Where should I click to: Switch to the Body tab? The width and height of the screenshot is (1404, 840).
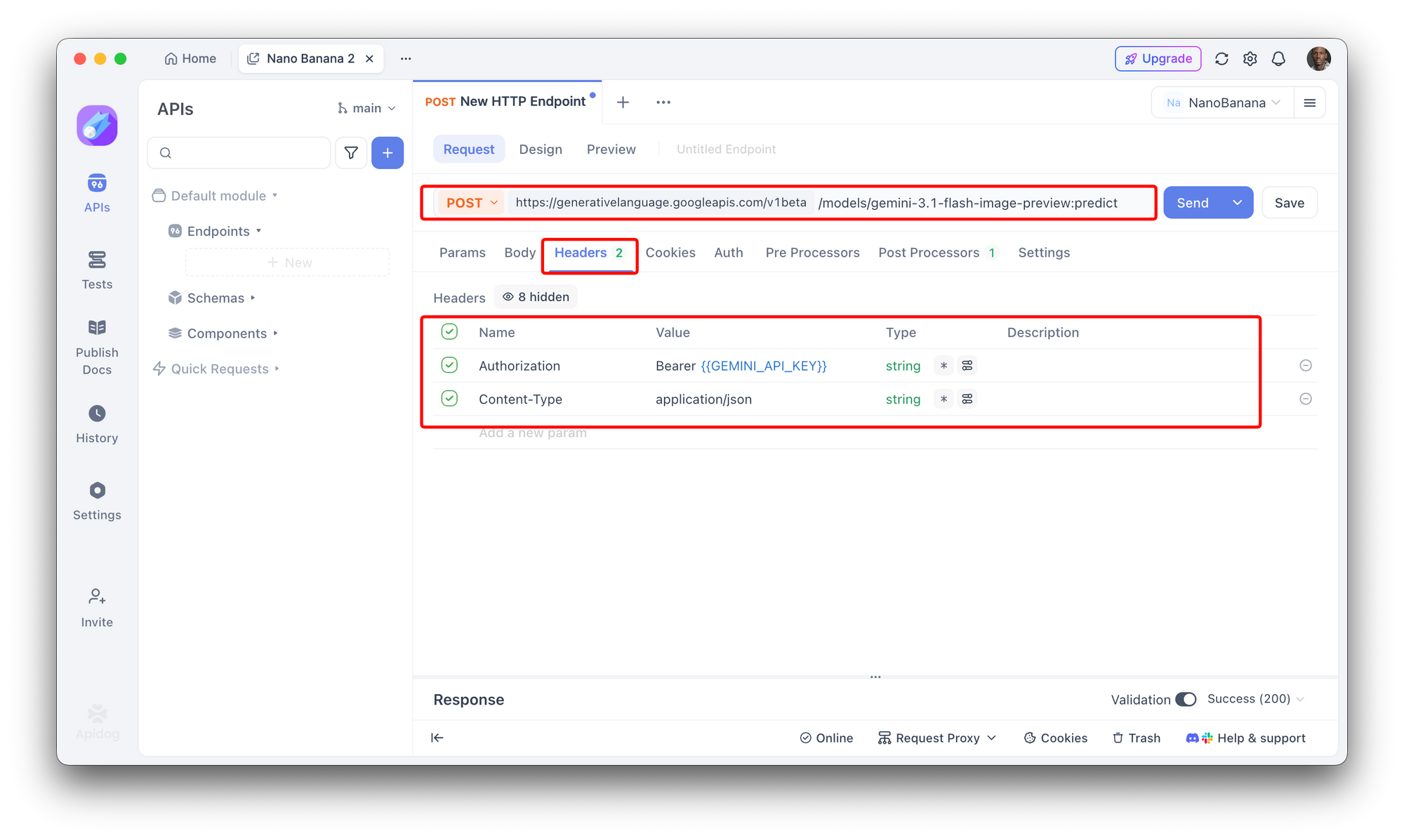[519, 253]
